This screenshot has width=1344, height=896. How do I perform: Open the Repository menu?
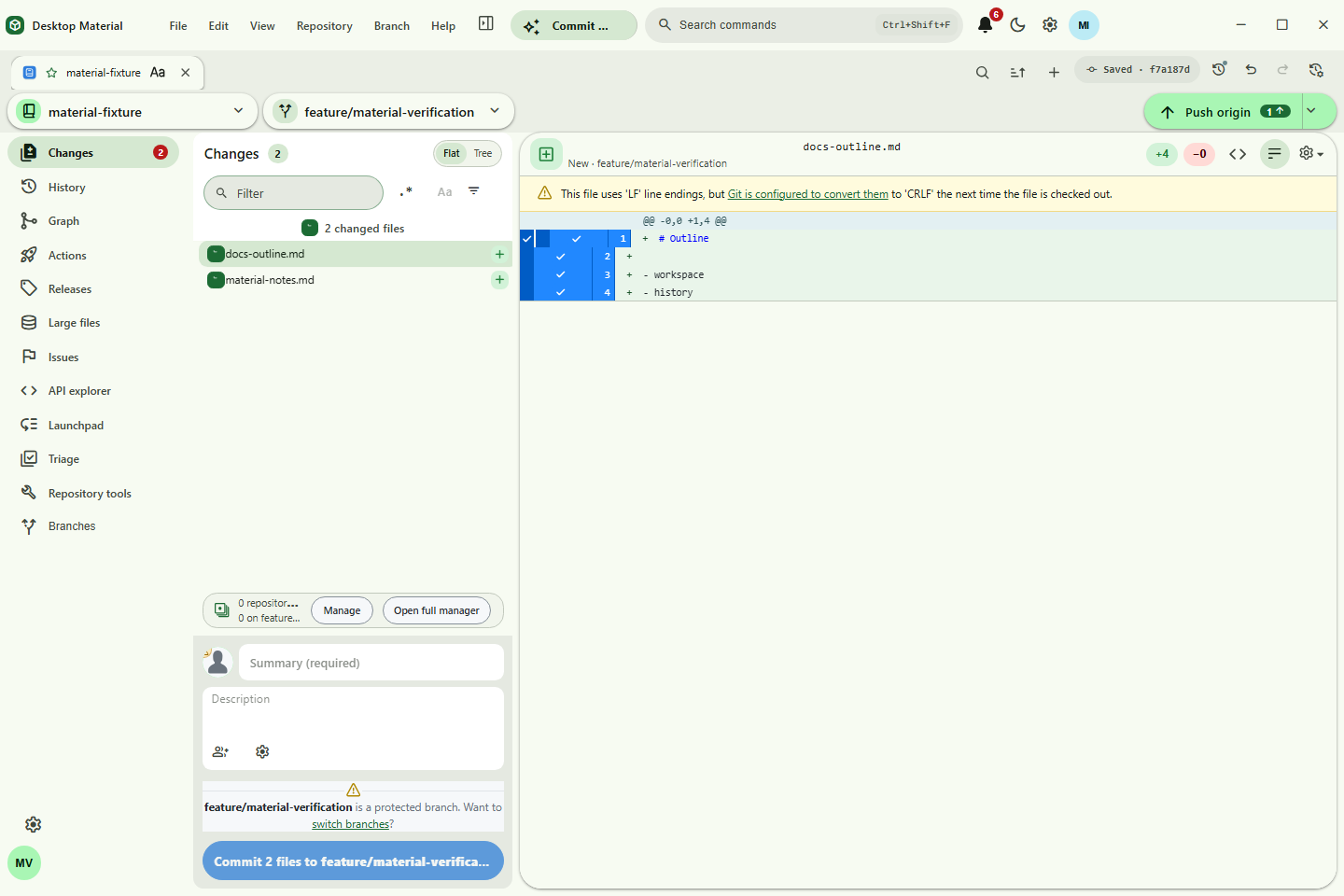[324, 25]
